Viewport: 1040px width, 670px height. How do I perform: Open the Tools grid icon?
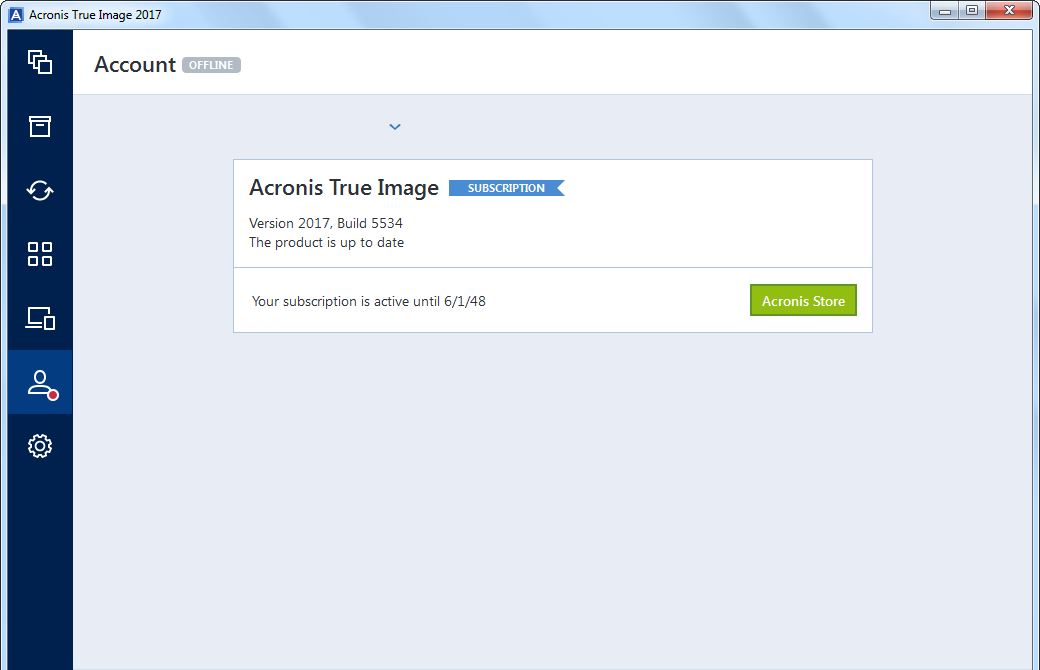[40, 254]
